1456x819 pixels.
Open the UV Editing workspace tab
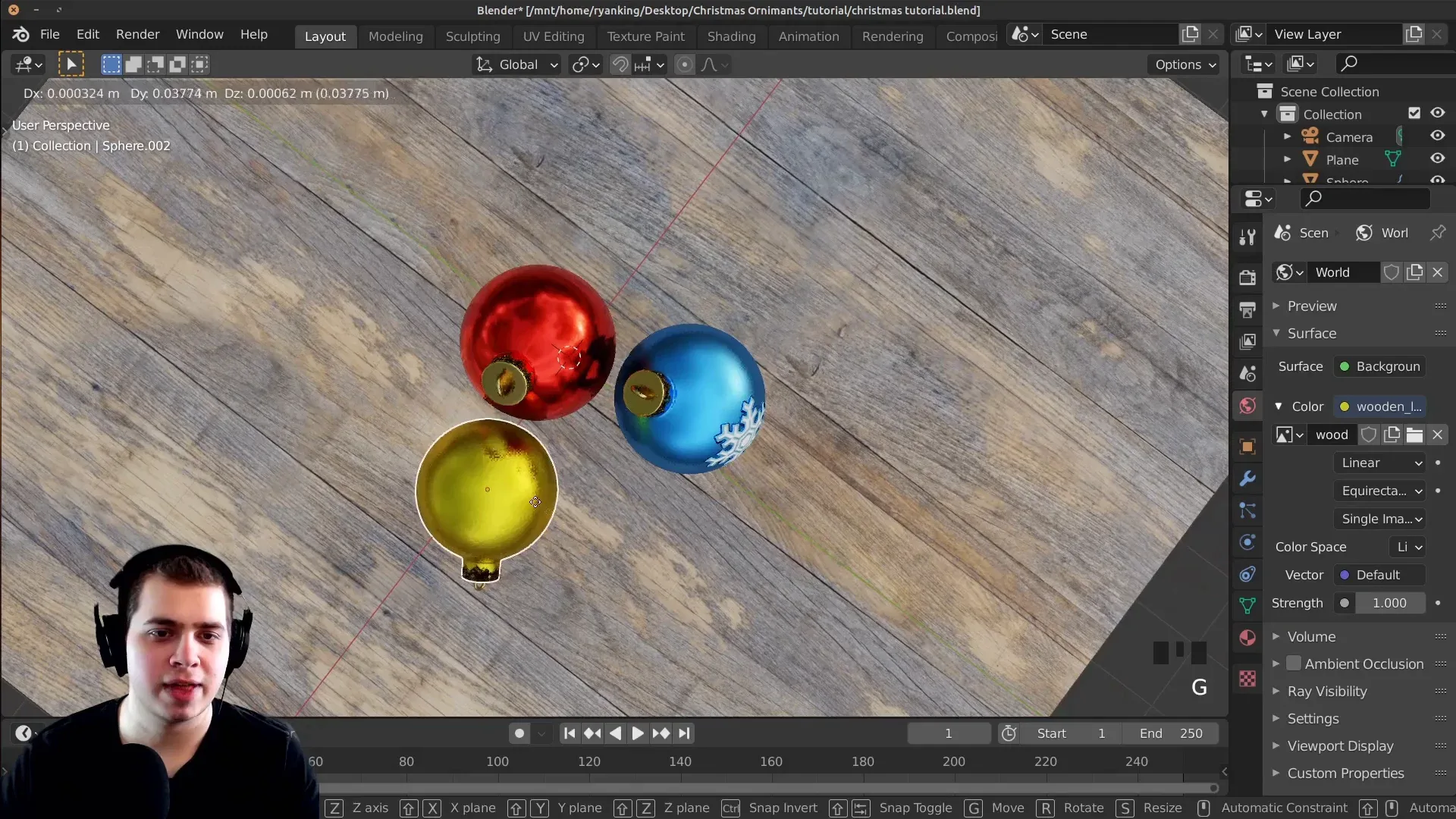554,35
